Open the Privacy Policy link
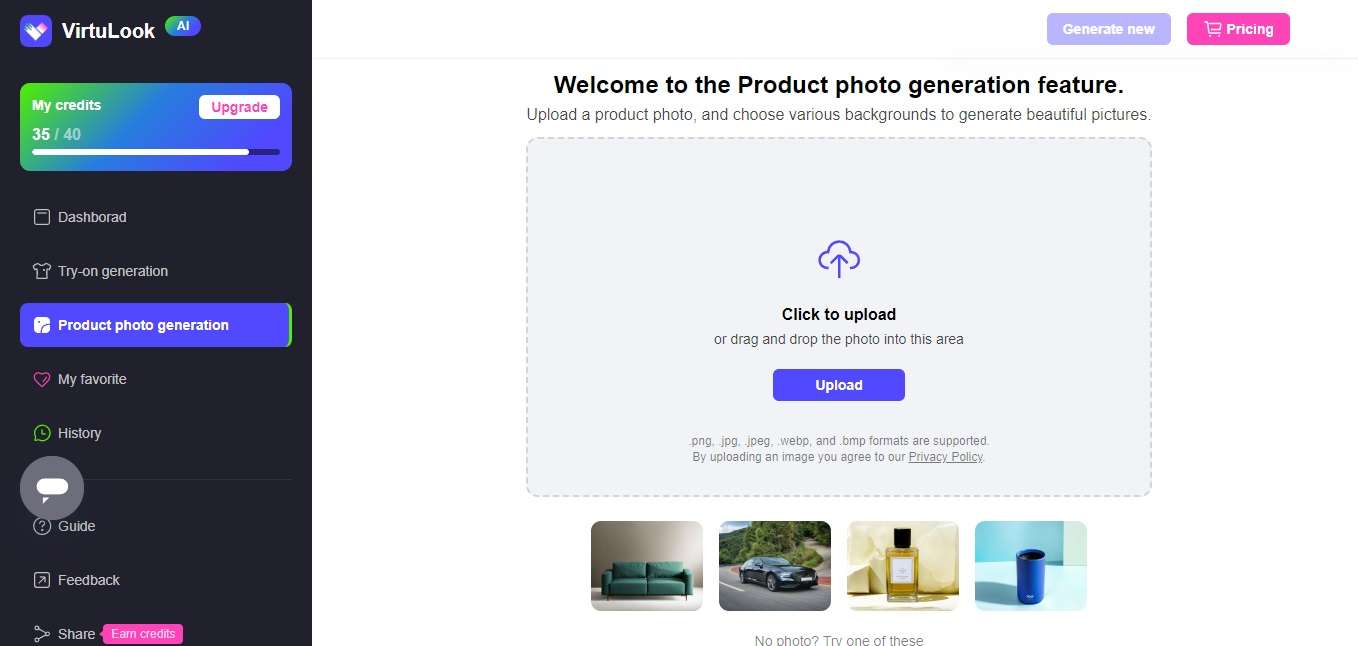1358x646 pixels. pyautogui.click(x=945, y=457)
